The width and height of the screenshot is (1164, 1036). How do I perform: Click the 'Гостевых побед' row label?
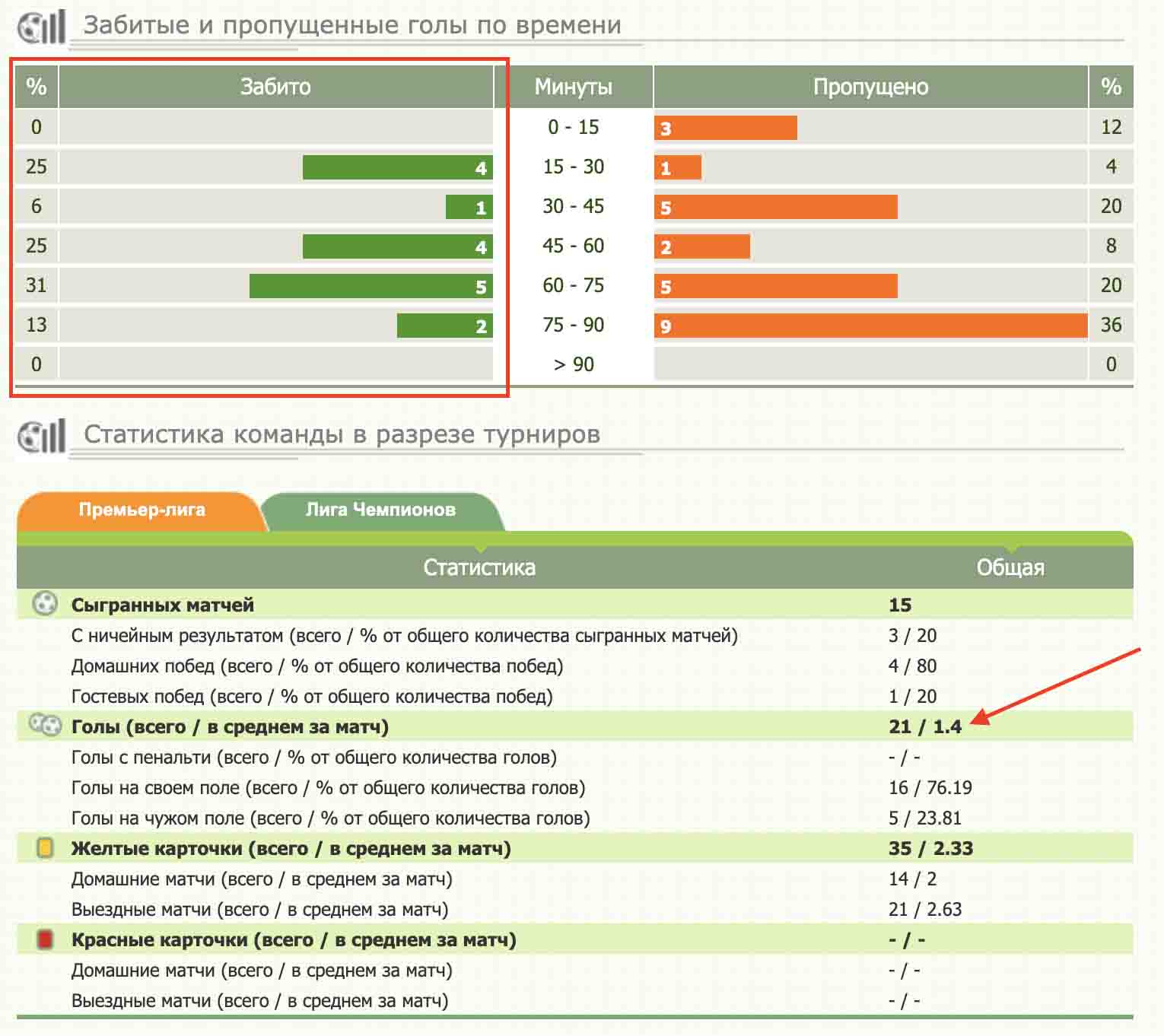click(312, 696)
